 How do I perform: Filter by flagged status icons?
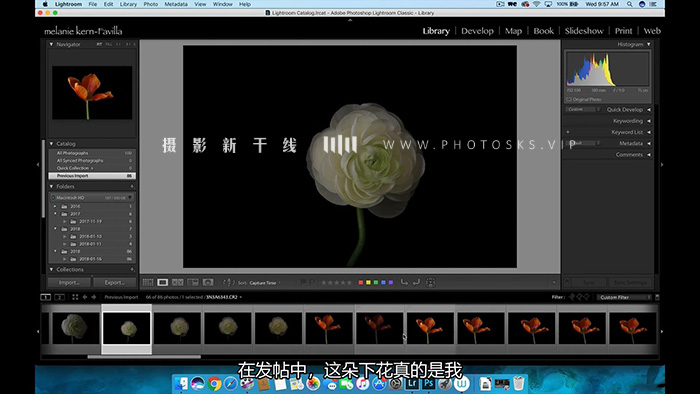(x=579, y=297)
